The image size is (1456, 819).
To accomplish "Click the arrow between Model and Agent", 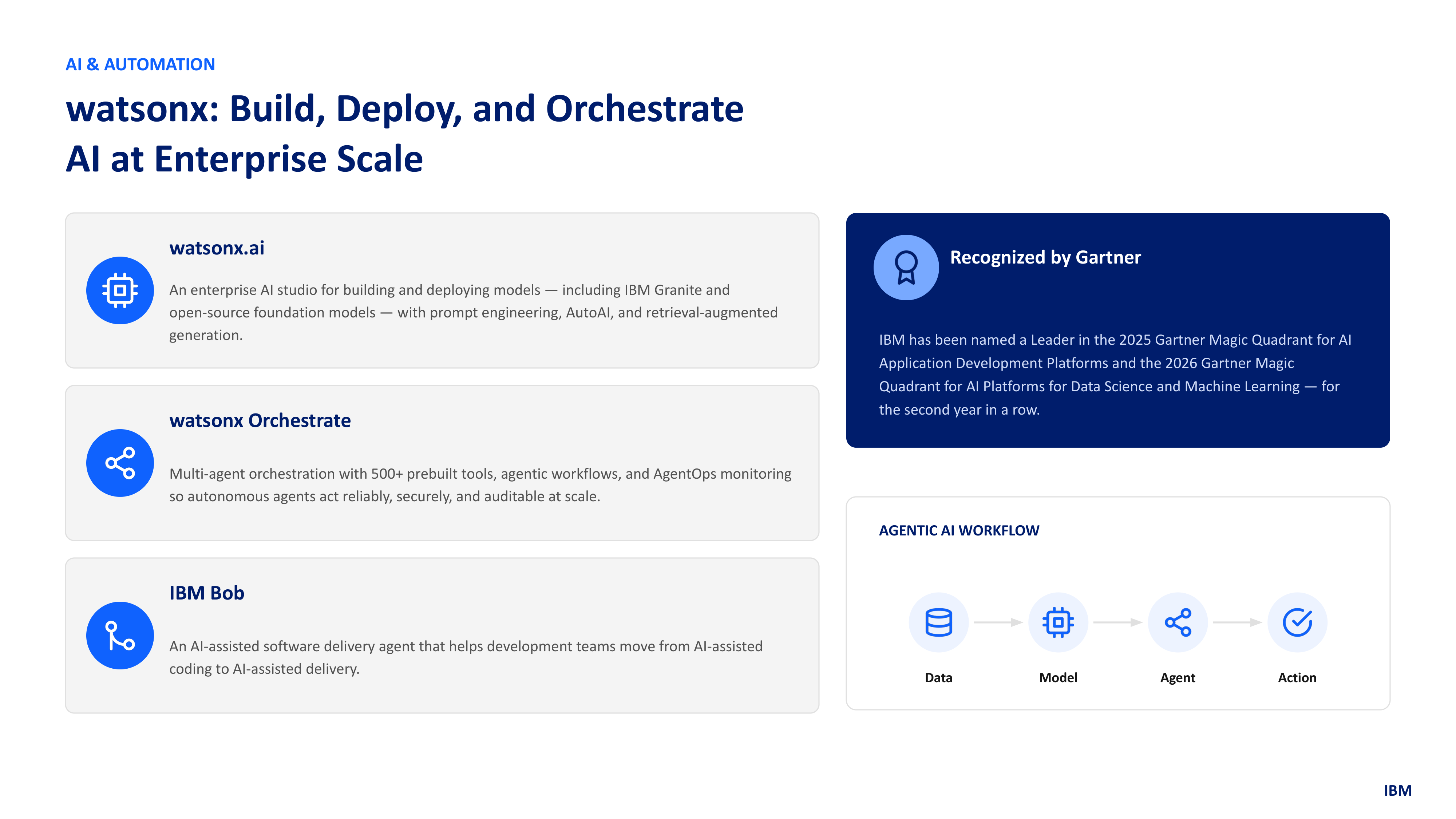I will [x=1118, y=622].
